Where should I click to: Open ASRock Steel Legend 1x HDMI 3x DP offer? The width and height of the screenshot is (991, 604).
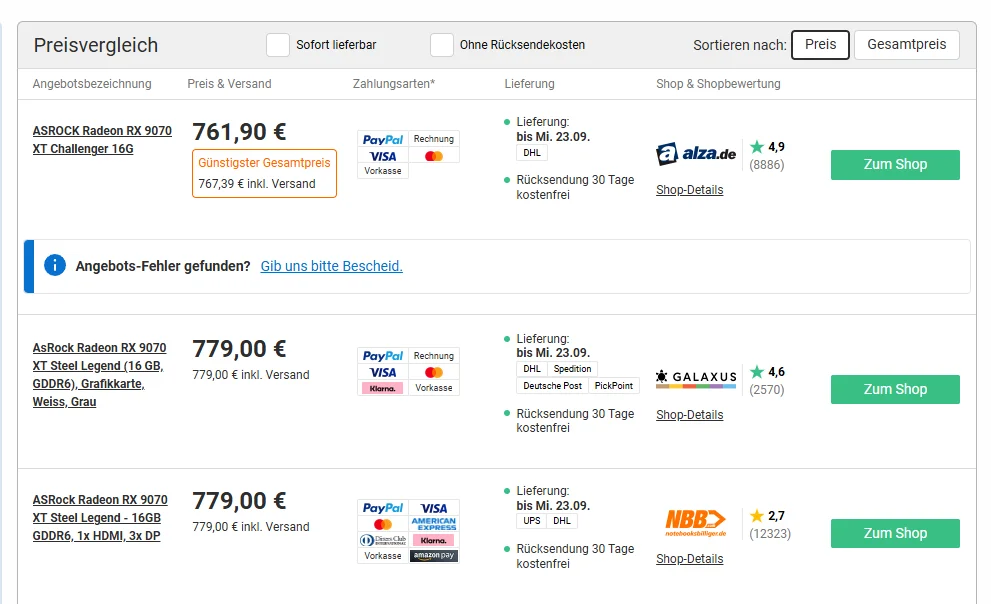coord(100,517)
